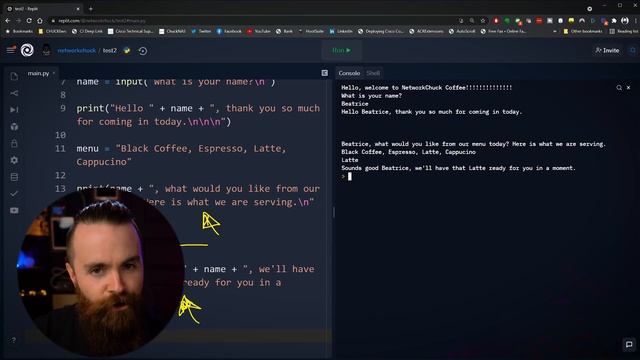Click the console line "Hello Beatrice, thank you"
The width and height of the screenshot is (640, 360).
[431, 112]
